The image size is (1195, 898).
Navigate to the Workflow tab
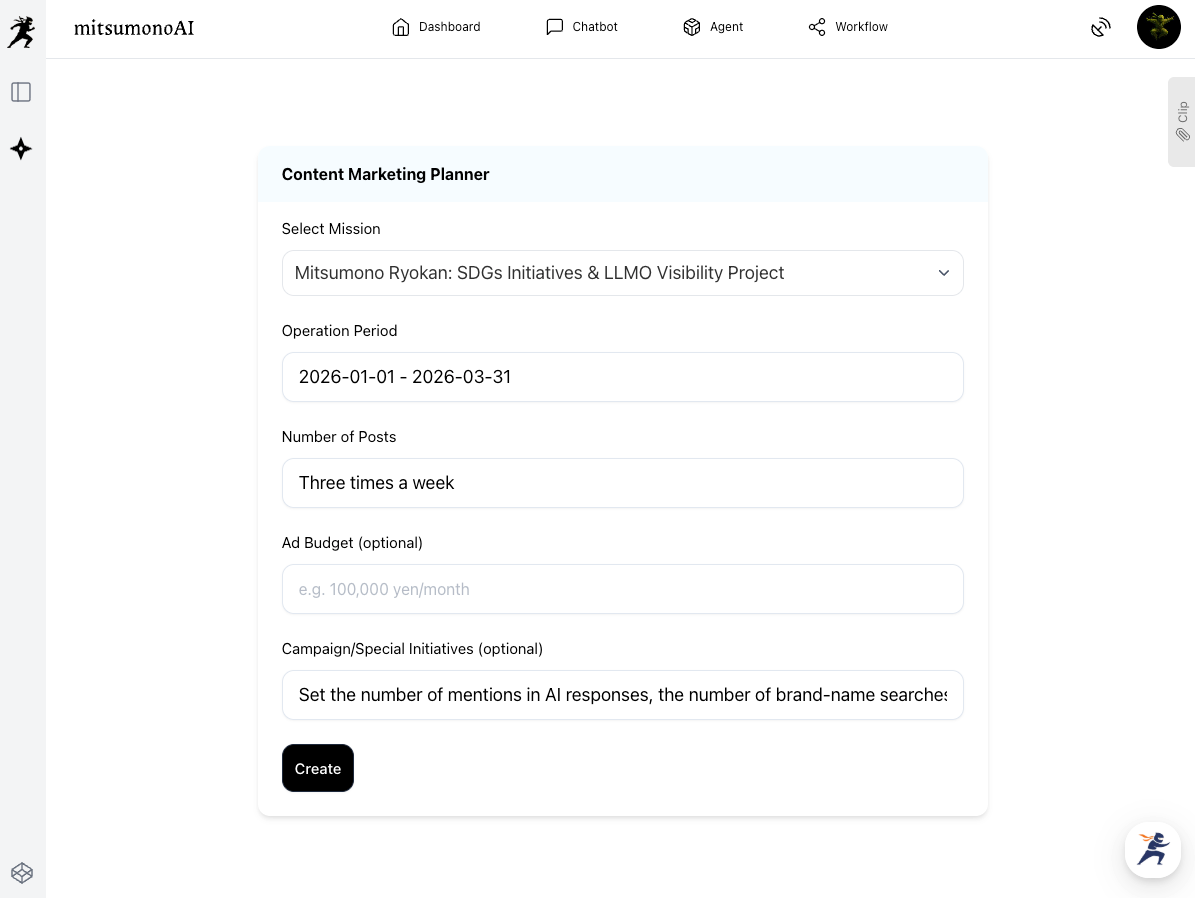(848, 27)
